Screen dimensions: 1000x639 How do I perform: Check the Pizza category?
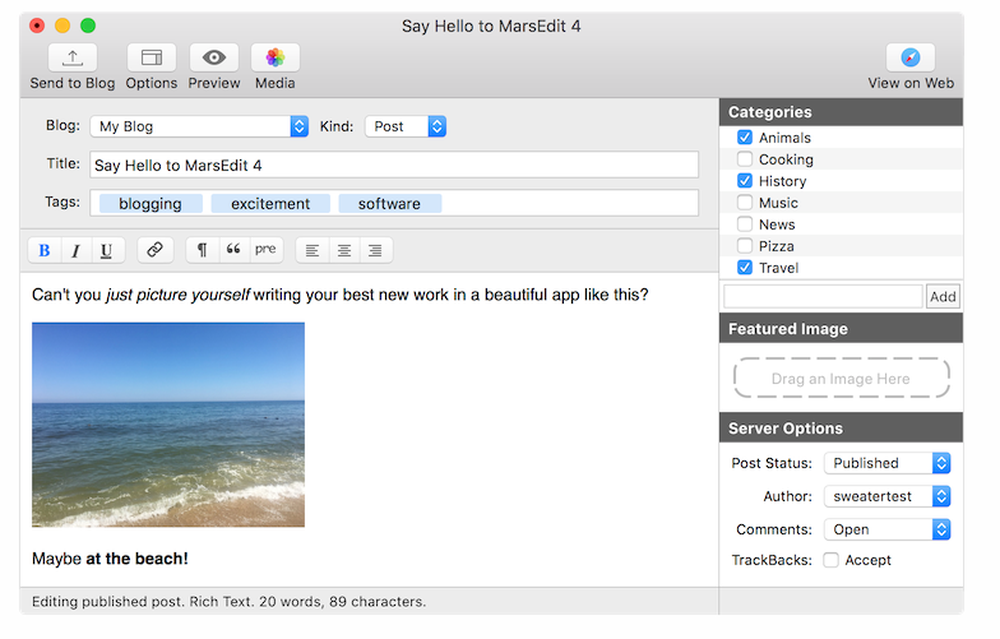[744, 246]
